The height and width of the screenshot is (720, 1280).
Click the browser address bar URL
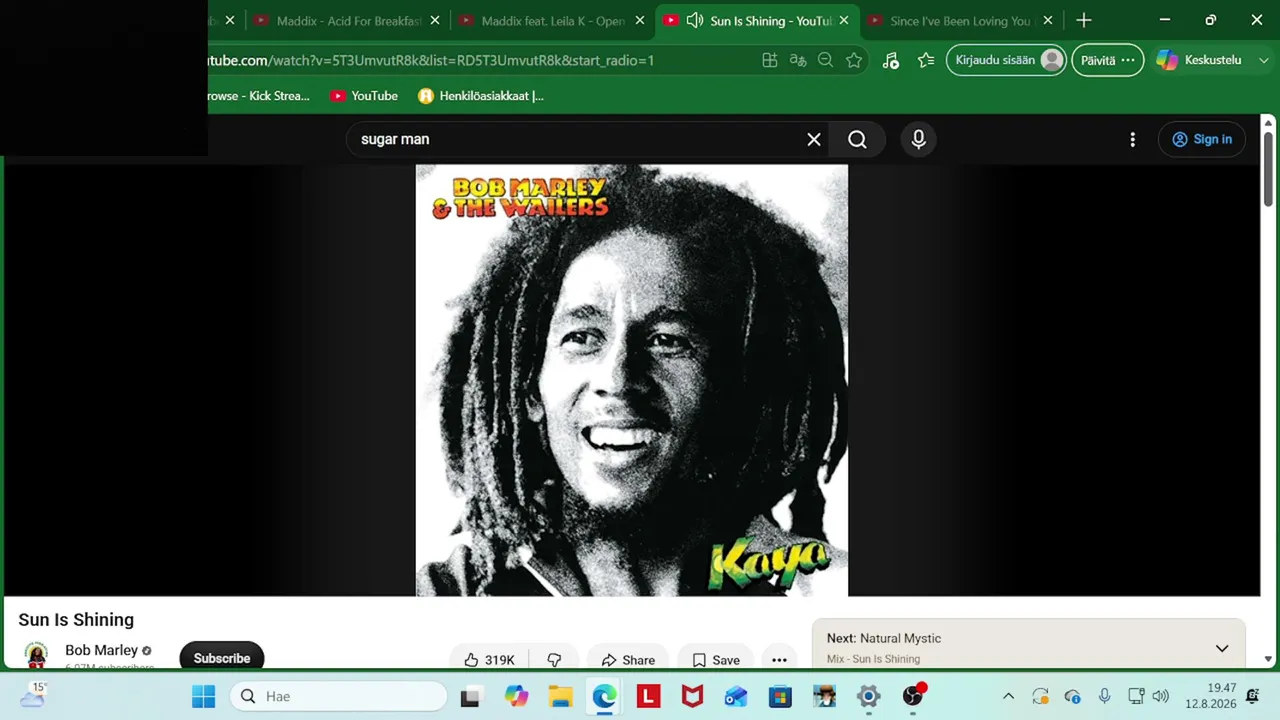coord(430,61)
